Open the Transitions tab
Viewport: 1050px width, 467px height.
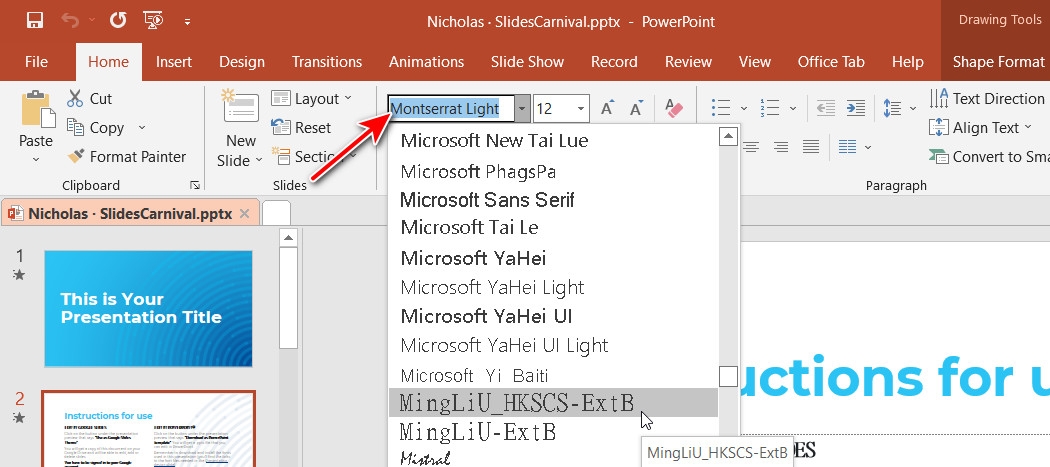[327, 62]
